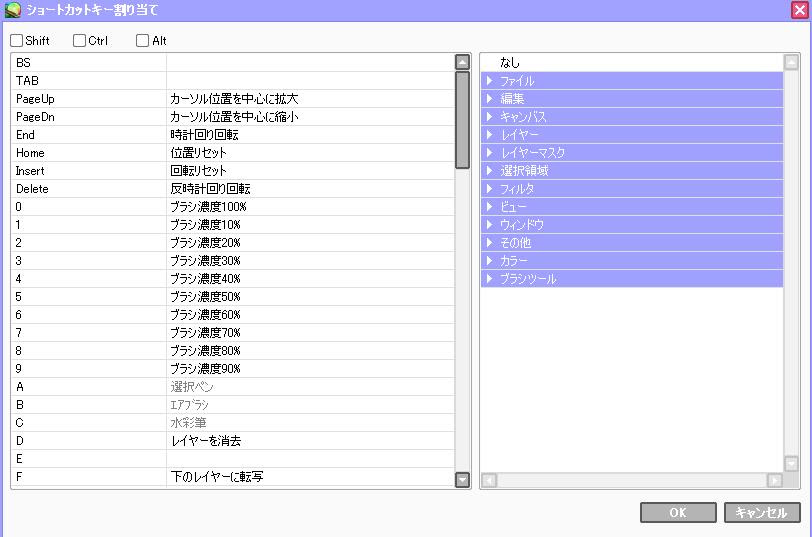
Task: Select the Insert key row
Action: [x=233, y=170]
